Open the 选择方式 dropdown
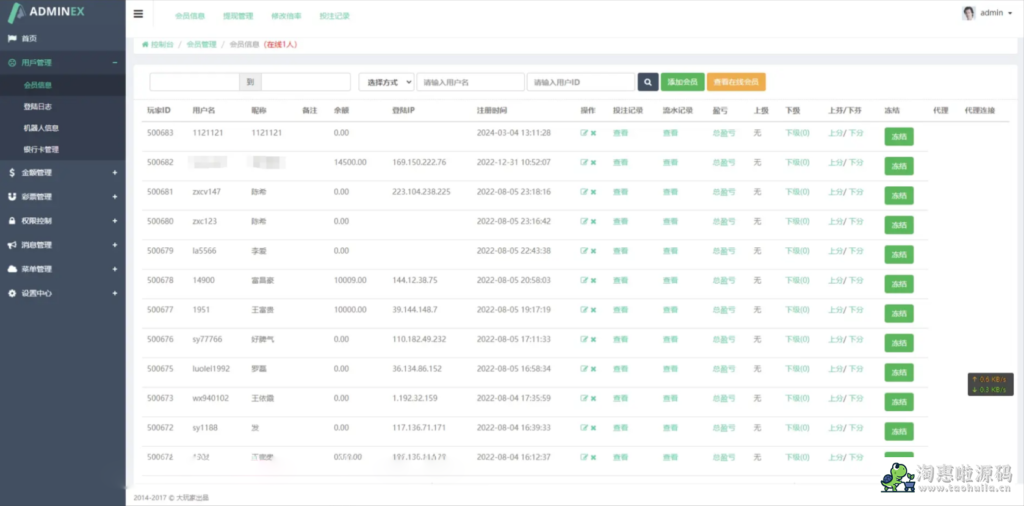This screenshot has width=1024, height=506. pyautogui.click(x=386, y=82)
